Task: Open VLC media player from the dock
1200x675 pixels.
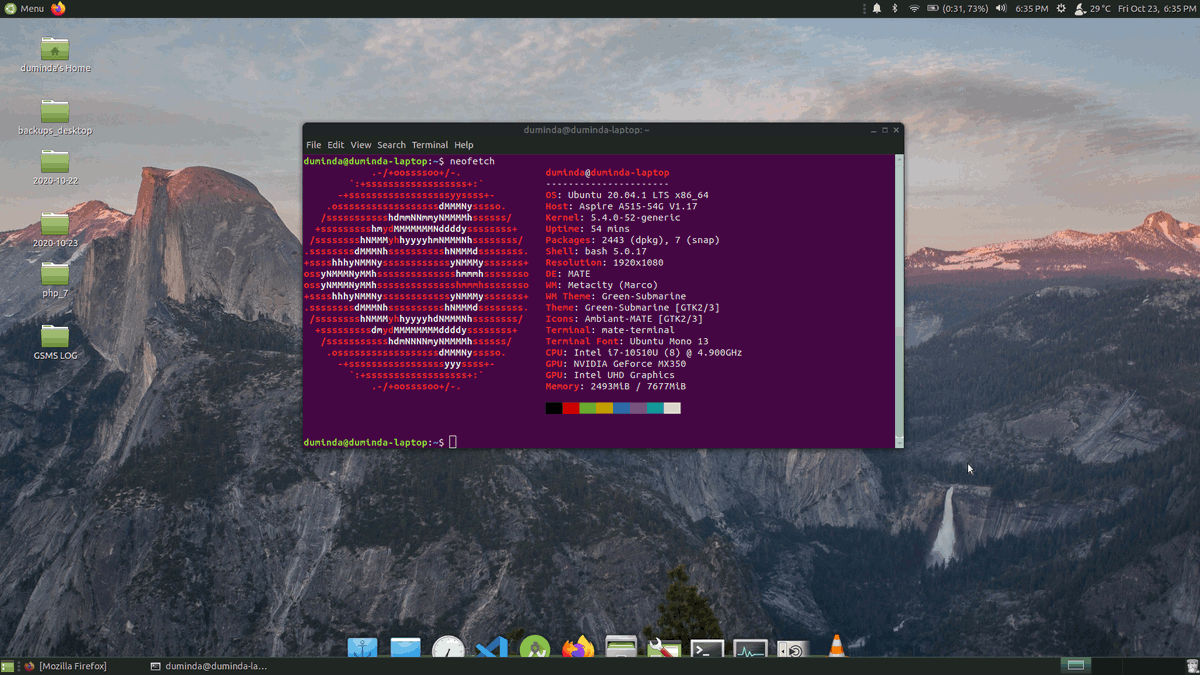Action: (x=834, y=648)
